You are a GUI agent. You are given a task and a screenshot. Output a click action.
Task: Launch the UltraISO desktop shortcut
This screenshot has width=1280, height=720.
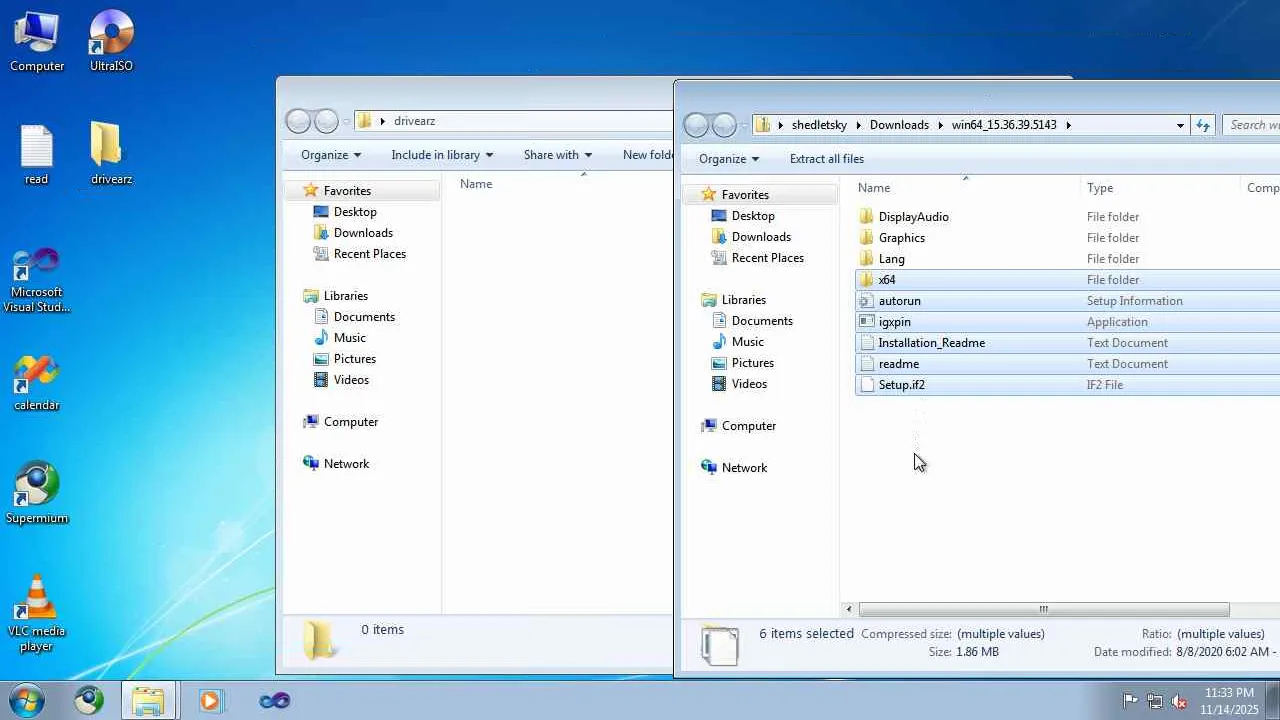coord(111,42)
